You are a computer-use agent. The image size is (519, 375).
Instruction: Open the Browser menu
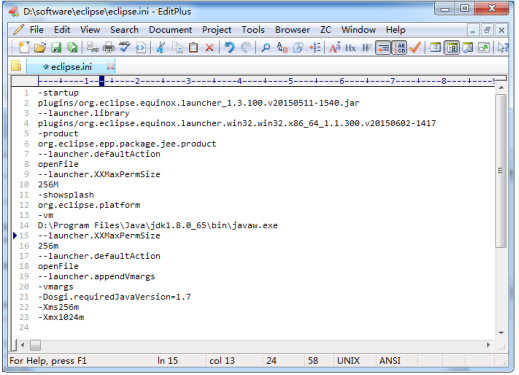pos(292,30)
